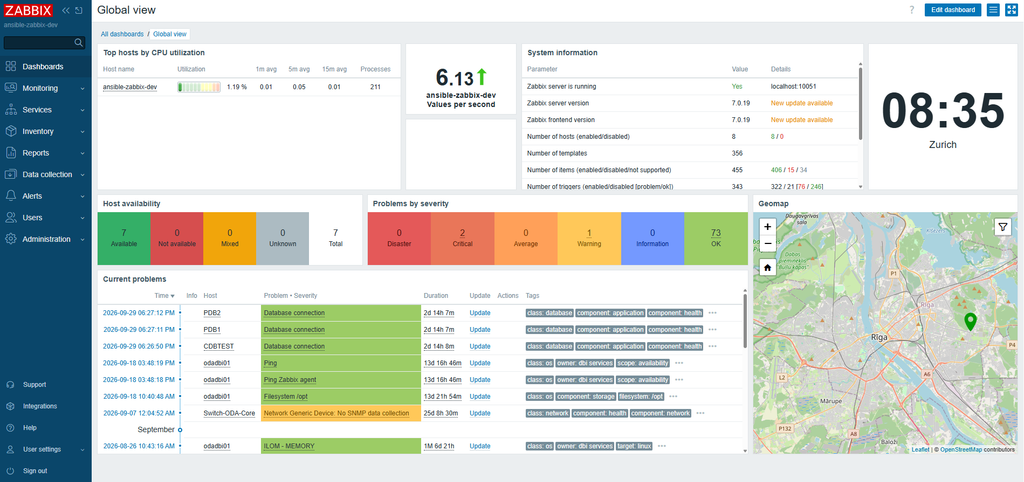
Task: Toggle kiosk fullscreen mode icon
Action: click(x=1012, y=10)
